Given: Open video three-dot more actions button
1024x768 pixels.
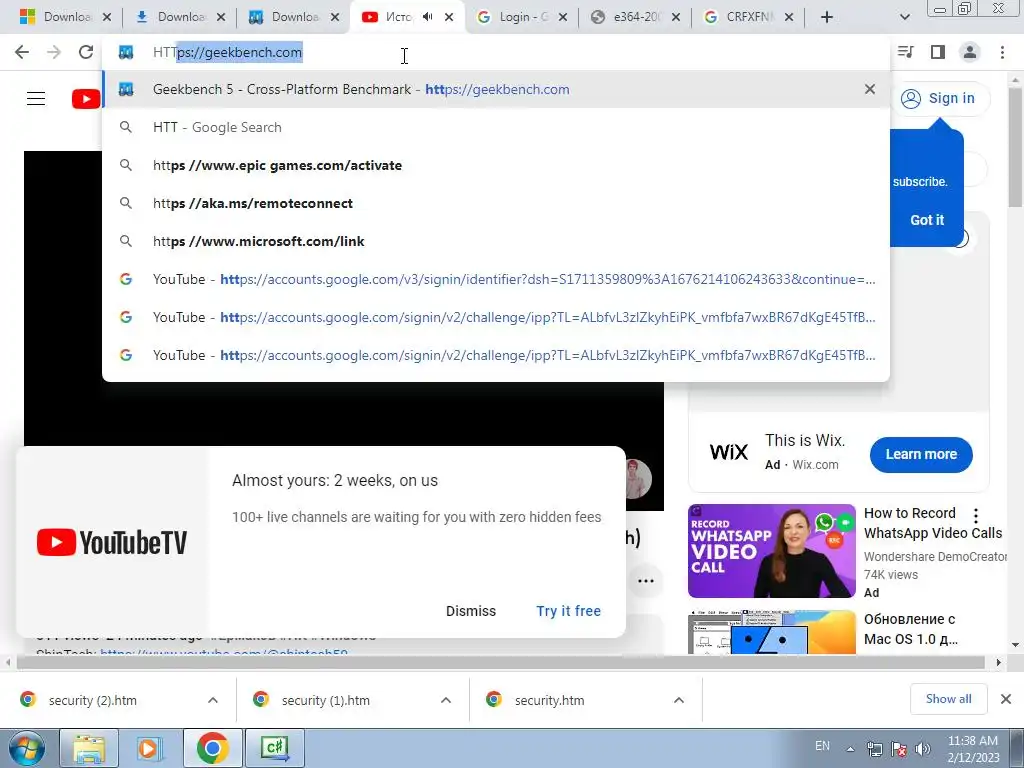Looking at the screenshot, I should [x=646, y=581].
